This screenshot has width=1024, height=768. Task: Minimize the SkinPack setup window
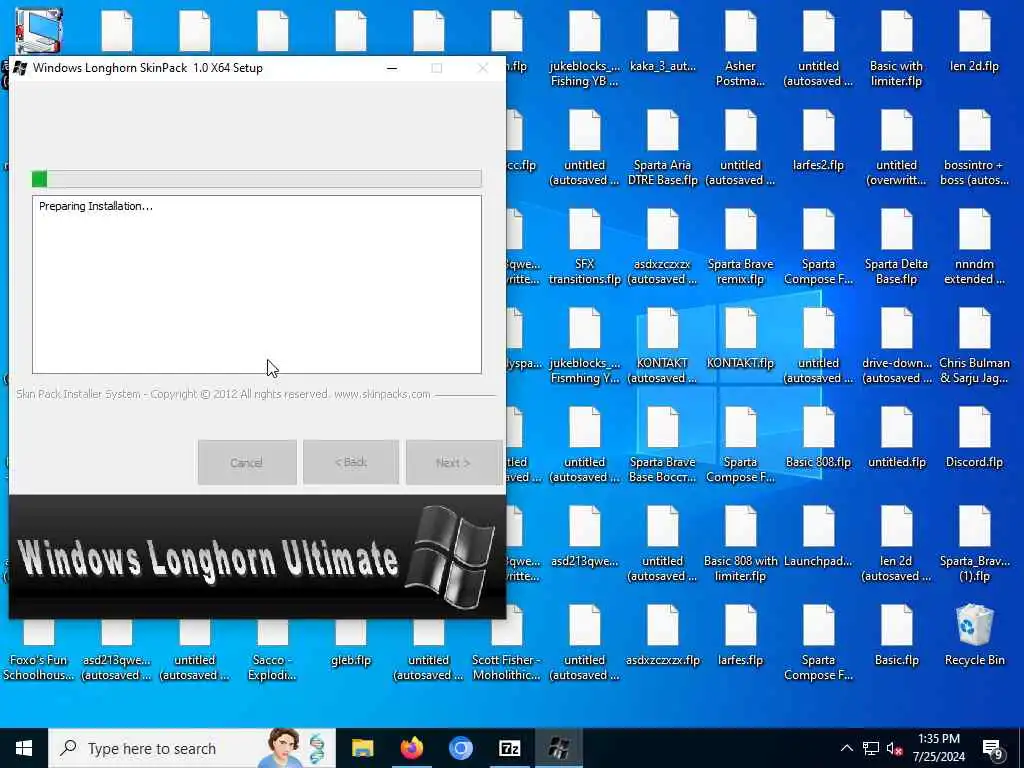pyautogui.click(x=392, y=68)
